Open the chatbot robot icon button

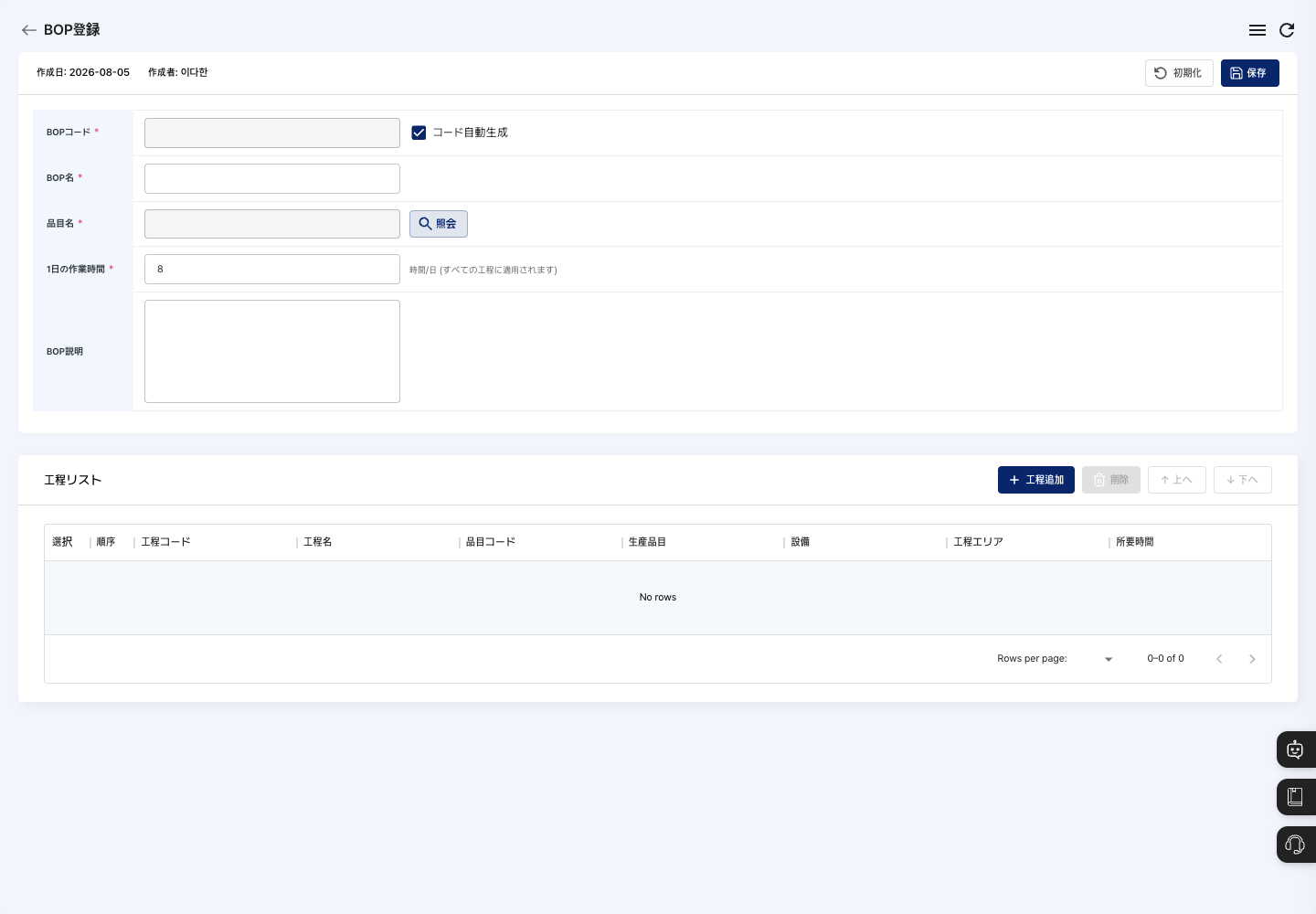[1295, 749]
